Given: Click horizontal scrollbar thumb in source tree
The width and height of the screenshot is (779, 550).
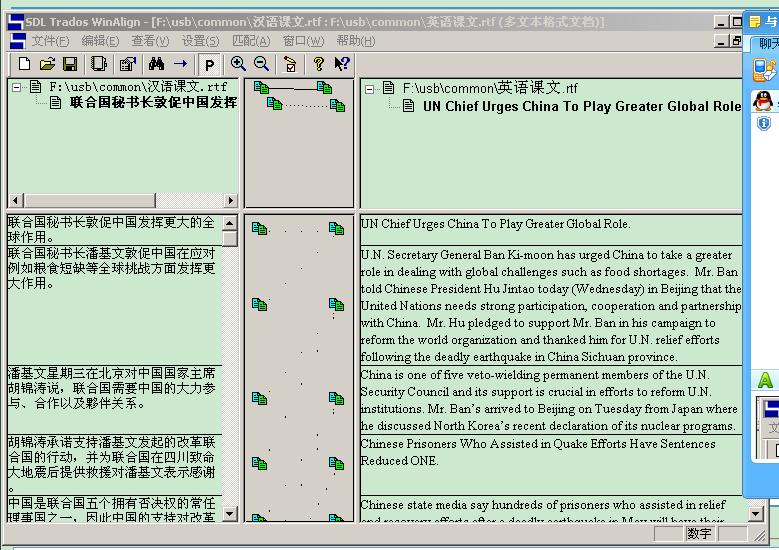Looking at the screenshot, I should (90, 200).
